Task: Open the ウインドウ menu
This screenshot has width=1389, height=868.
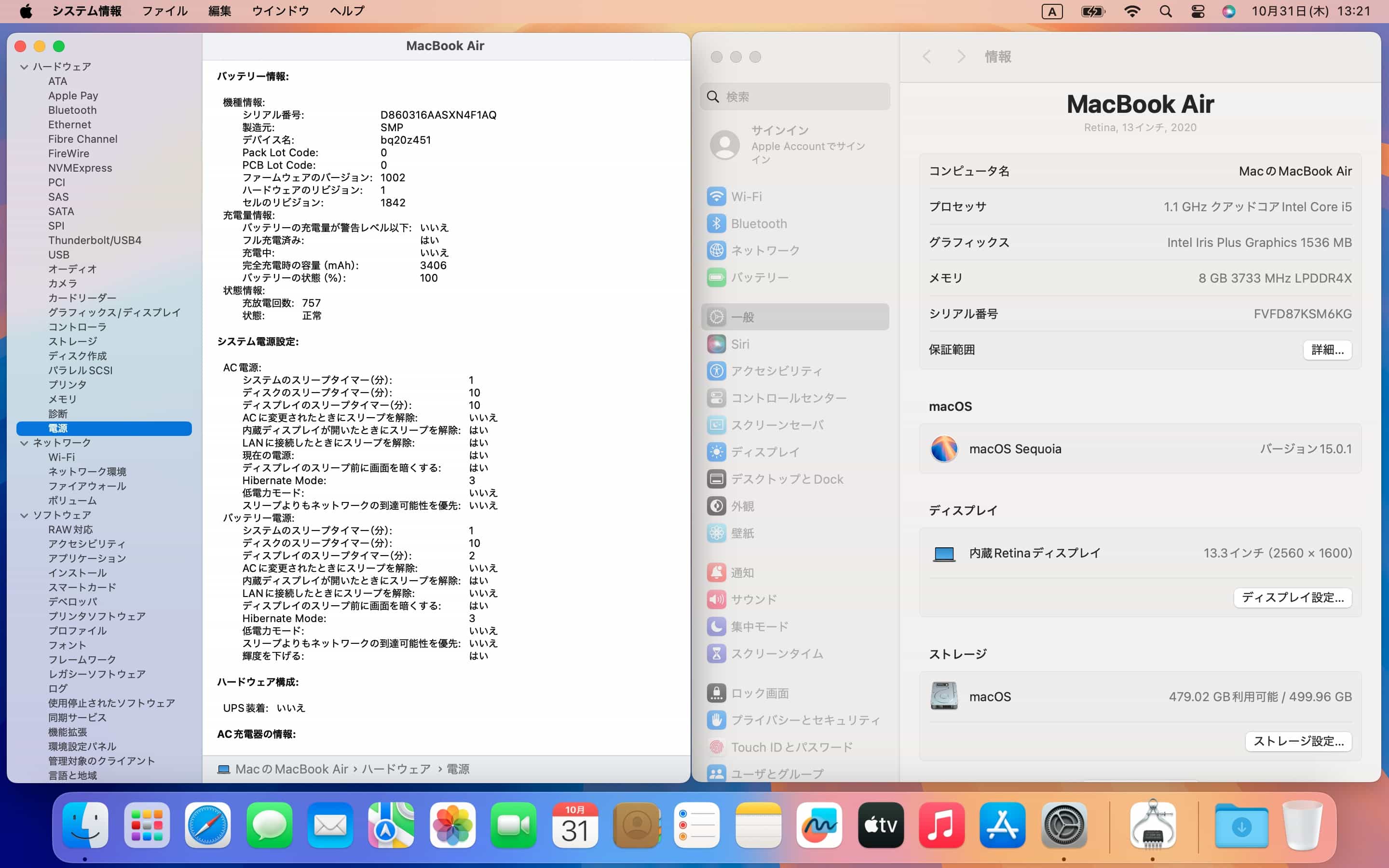Action: 280,12
